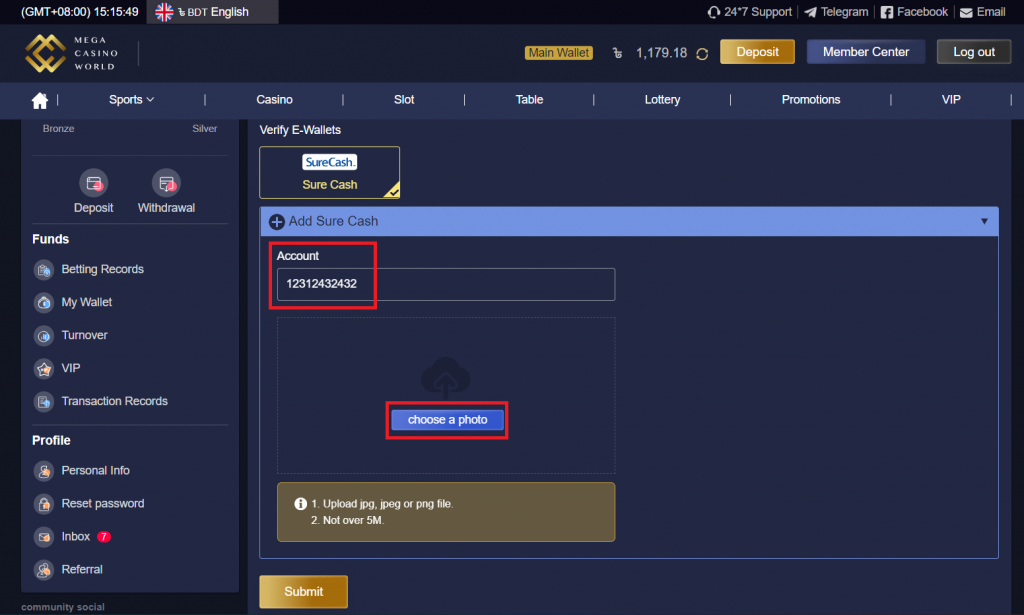Refresh the Main Wallet balance
Image resolution: width=1024 pixels, height=615 pixels.
click(702, 54)
